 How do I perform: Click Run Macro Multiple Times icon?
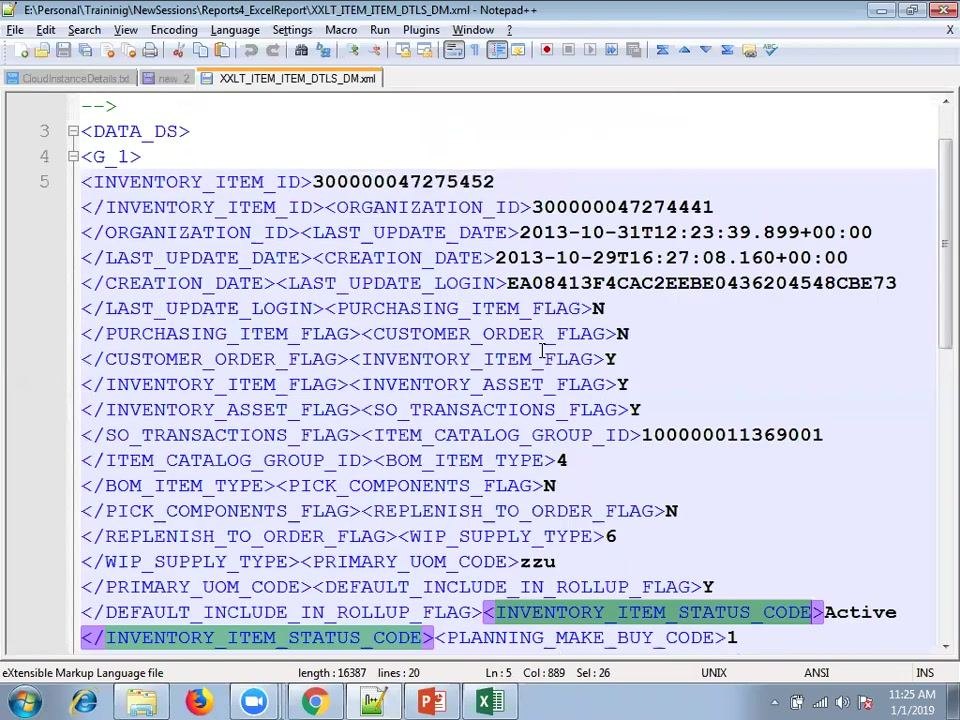(611, 50)
